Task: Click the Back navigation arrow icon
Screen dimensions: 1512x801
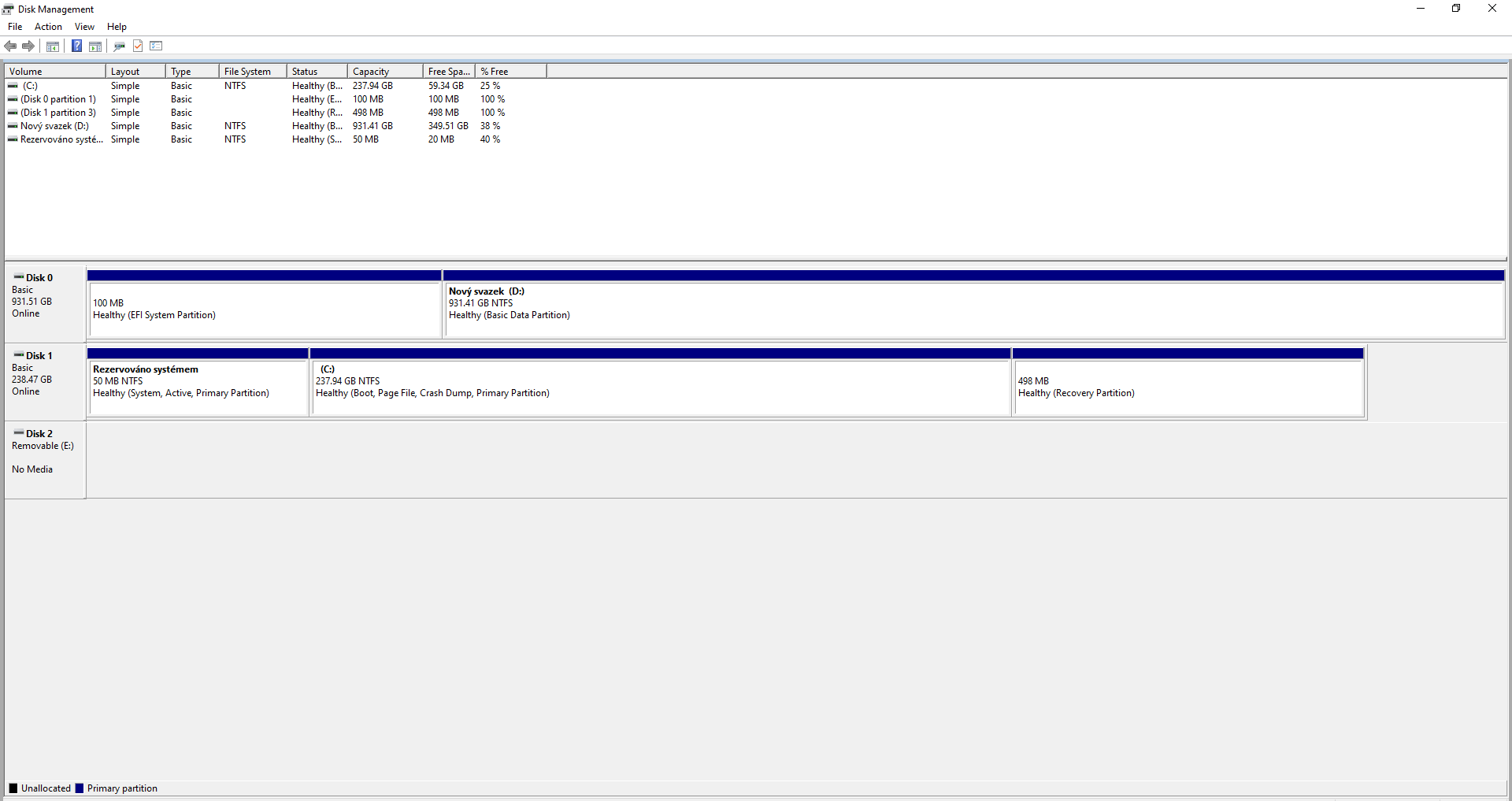Action: [x=10, y=46]
